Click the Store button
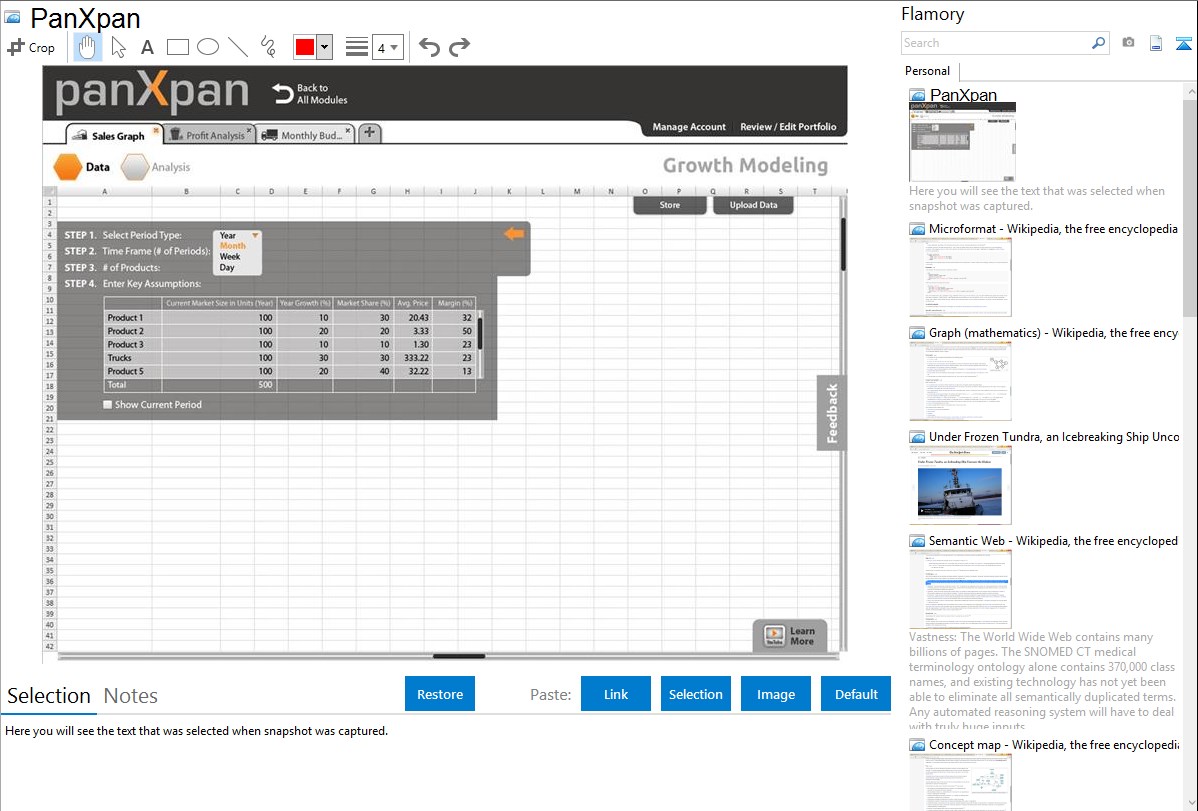The height and width of the screenshot is (811, 1198). tap(670, 205)
